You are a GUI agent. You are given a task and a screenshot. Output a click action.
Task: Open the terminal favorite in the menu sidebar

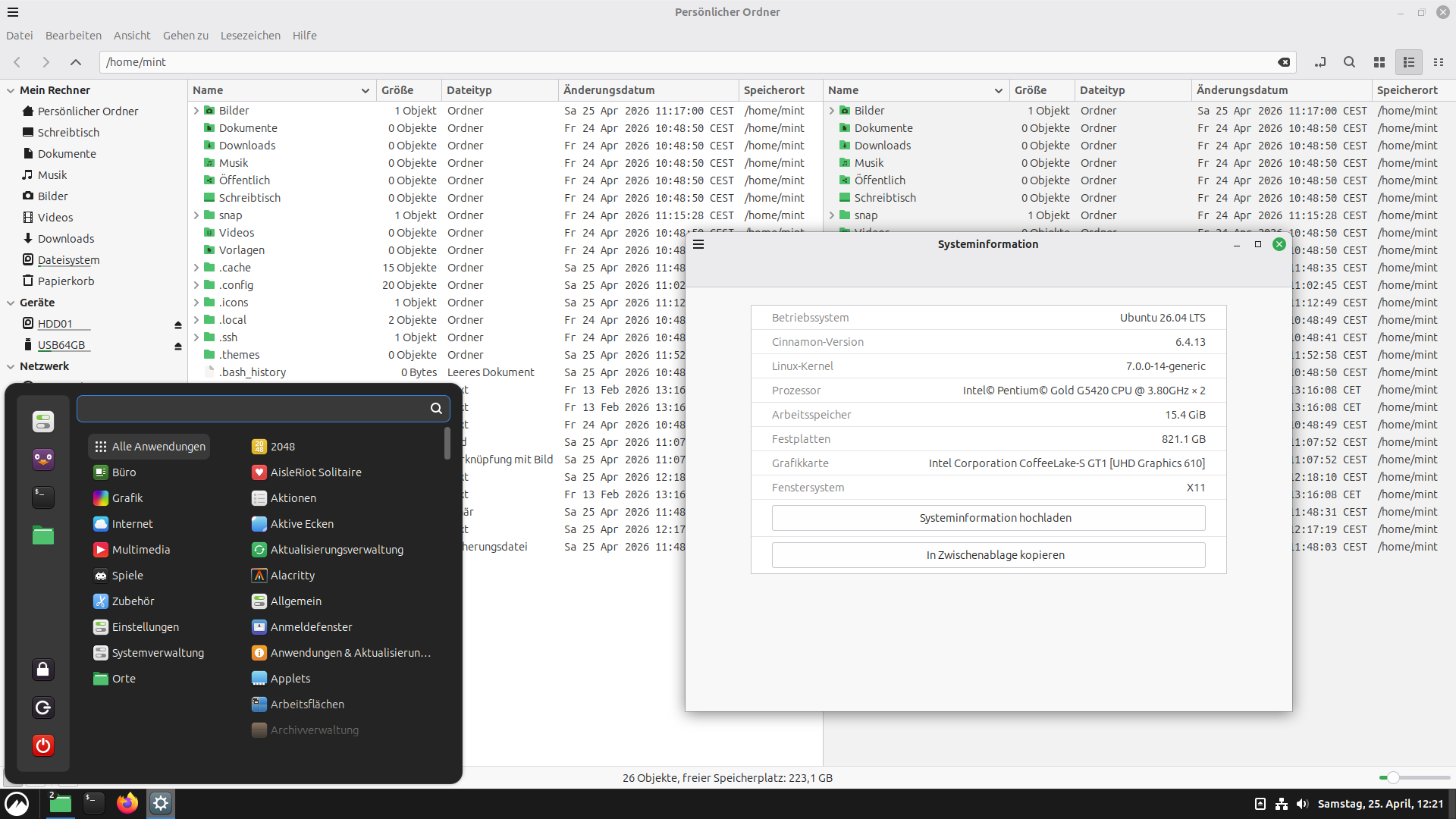pyautogui.click(x=43, y=497)
